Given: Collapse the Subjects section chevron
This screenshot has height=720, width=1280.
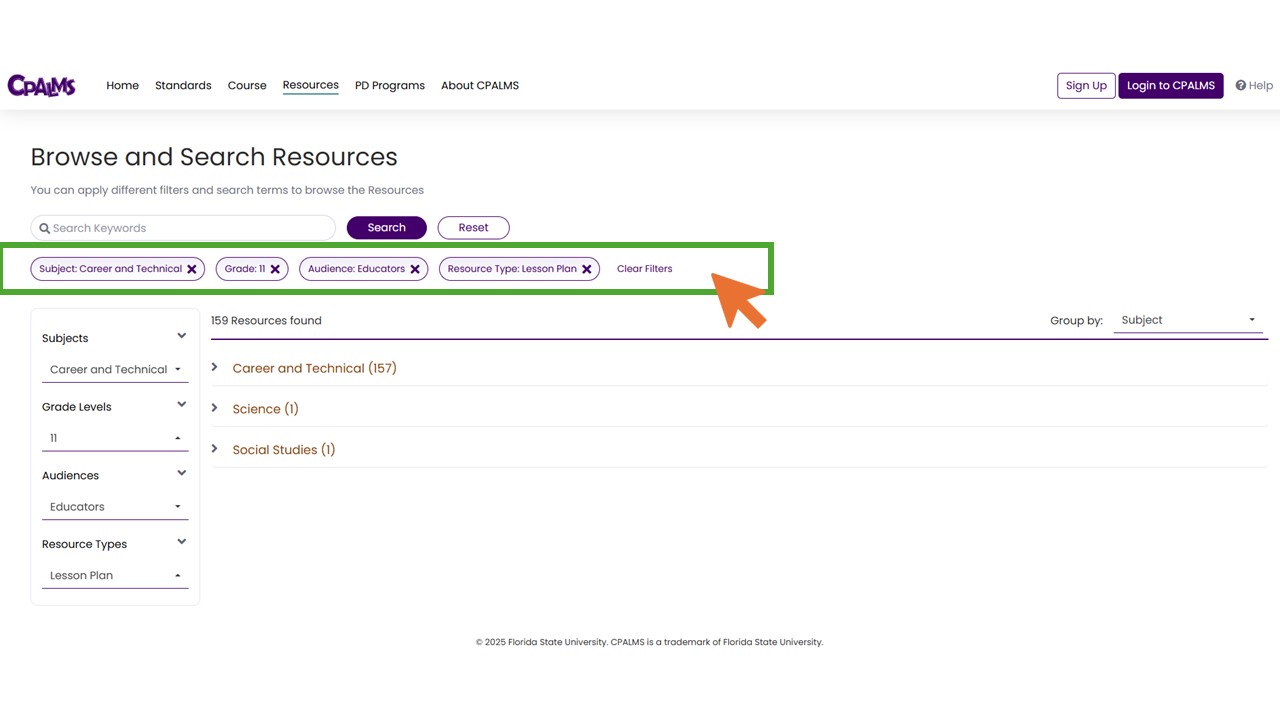Looking at the screenshot, I should coord(182,336).
